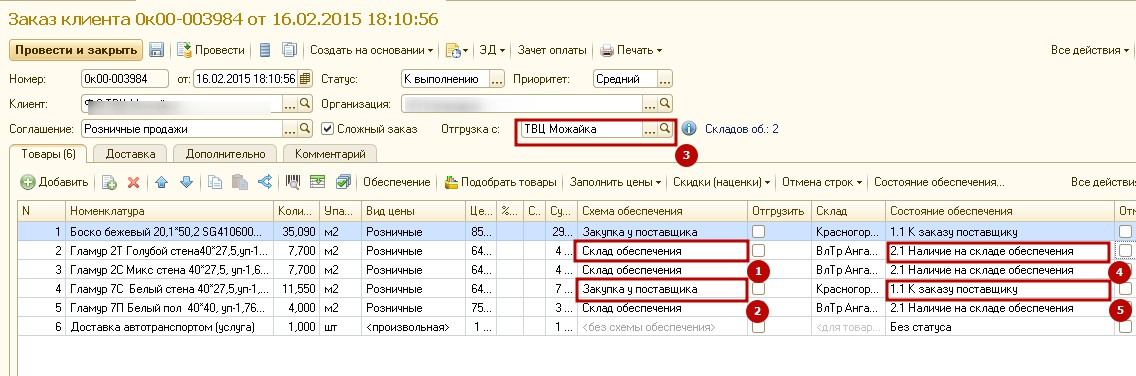
Task: Open Складов об.: 2 link
Action: (742, 129)
